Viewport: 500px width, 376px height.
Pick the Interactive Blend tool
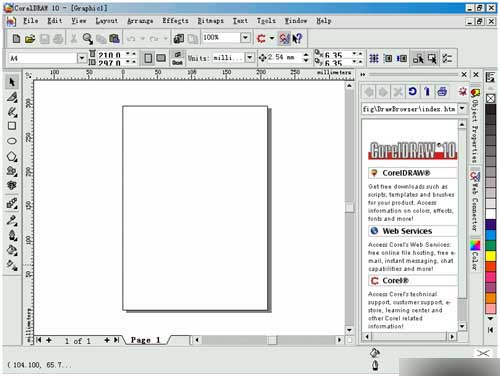point(12,203)
